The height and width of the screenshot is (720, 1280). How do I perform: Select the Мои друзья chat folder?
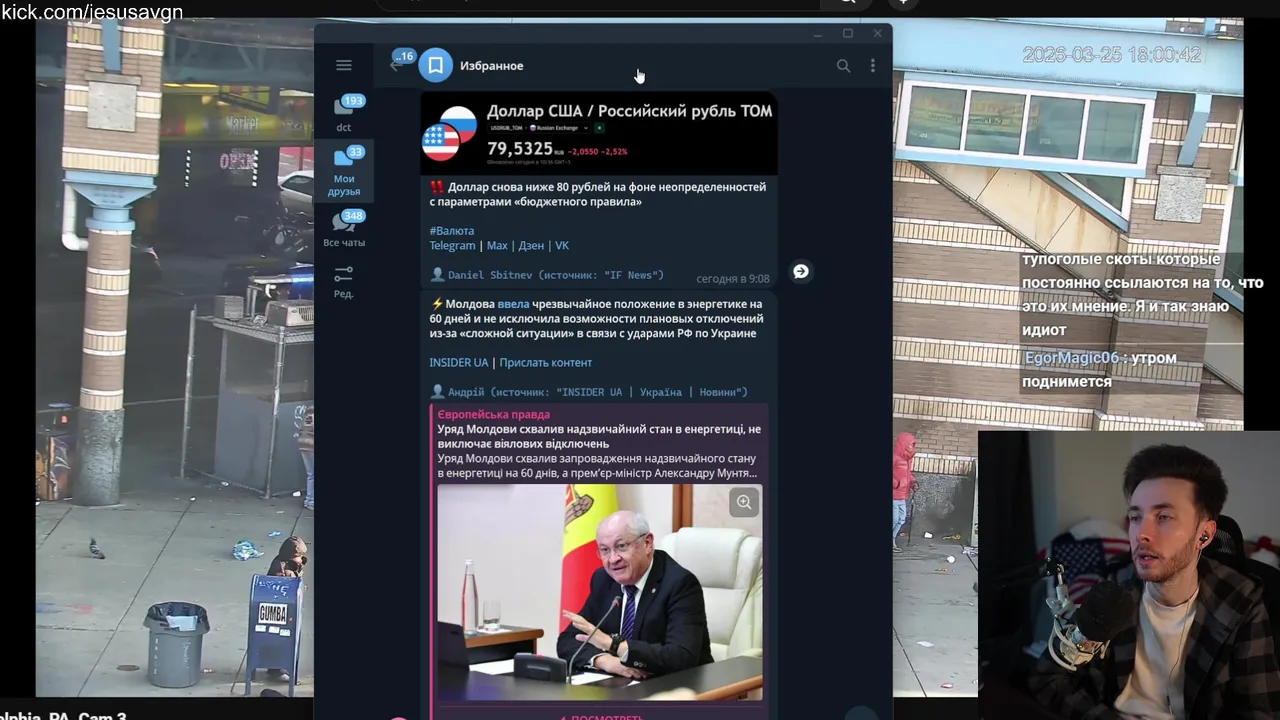(x=344, y=171)
